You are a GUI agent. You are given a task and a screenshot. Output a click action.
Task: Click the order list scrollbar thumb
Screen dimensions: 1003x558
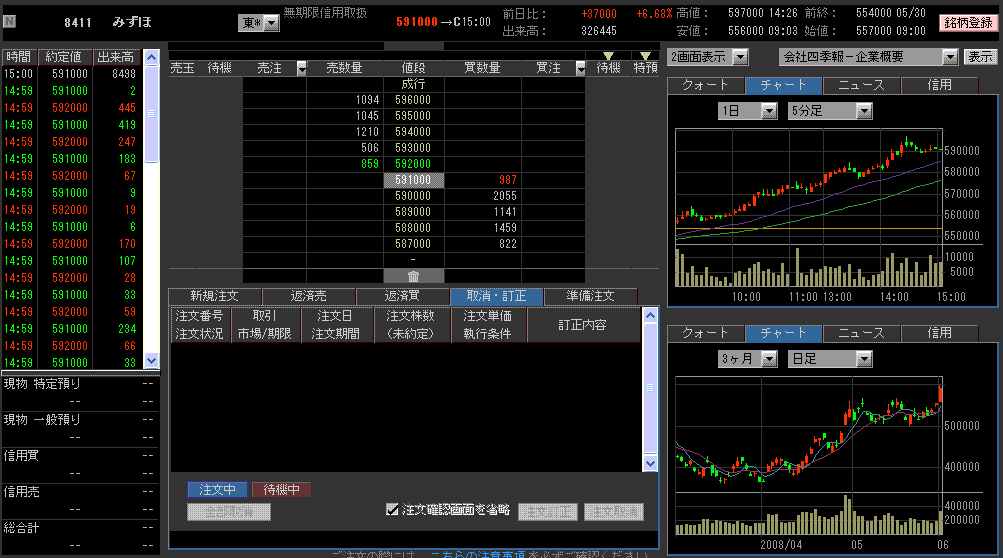[x=650, y=388]
